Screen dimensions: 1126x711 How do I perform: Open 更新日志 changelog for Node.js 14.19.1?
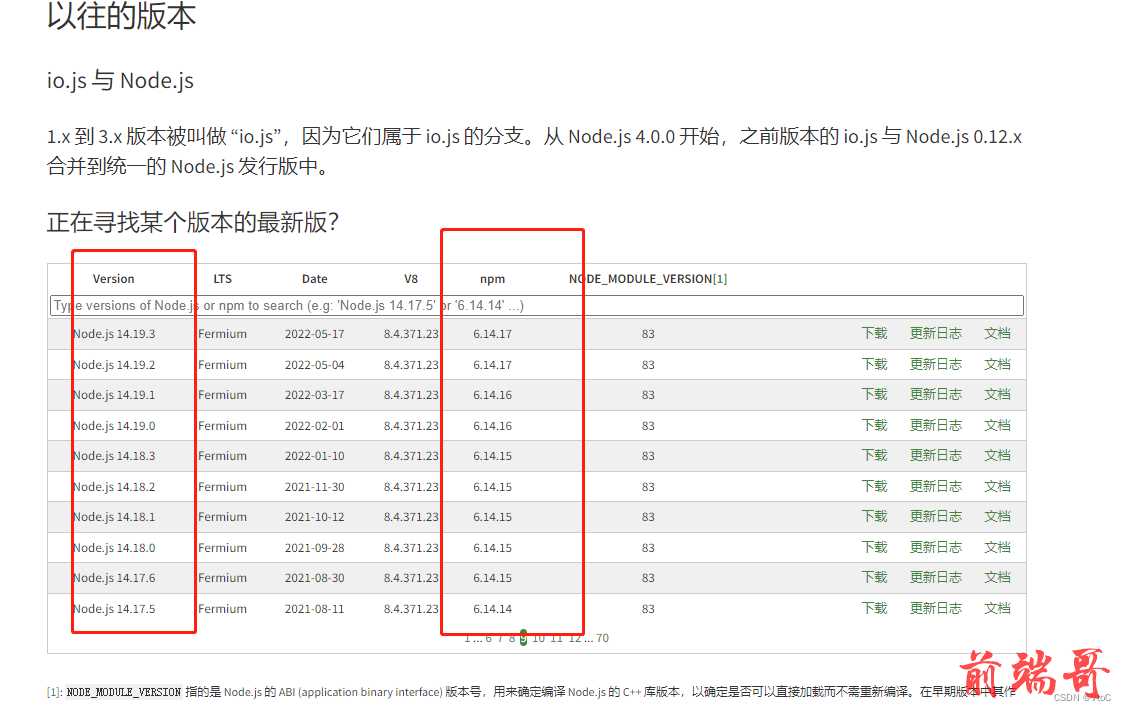pyautogui.click(x=936, y=394)
